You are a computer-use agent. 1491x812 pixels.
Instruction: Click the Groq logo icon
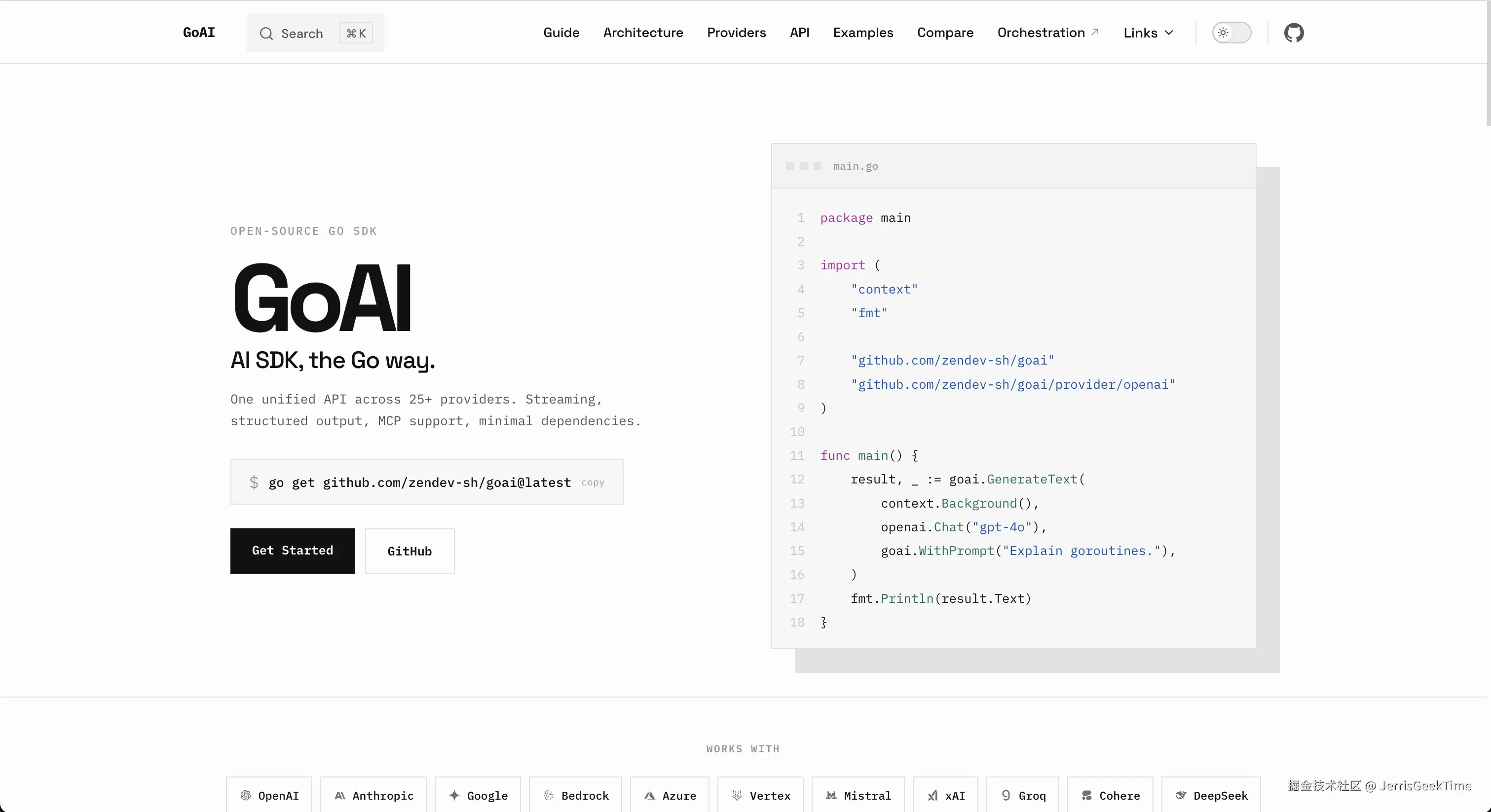(x=1006, y=795)
